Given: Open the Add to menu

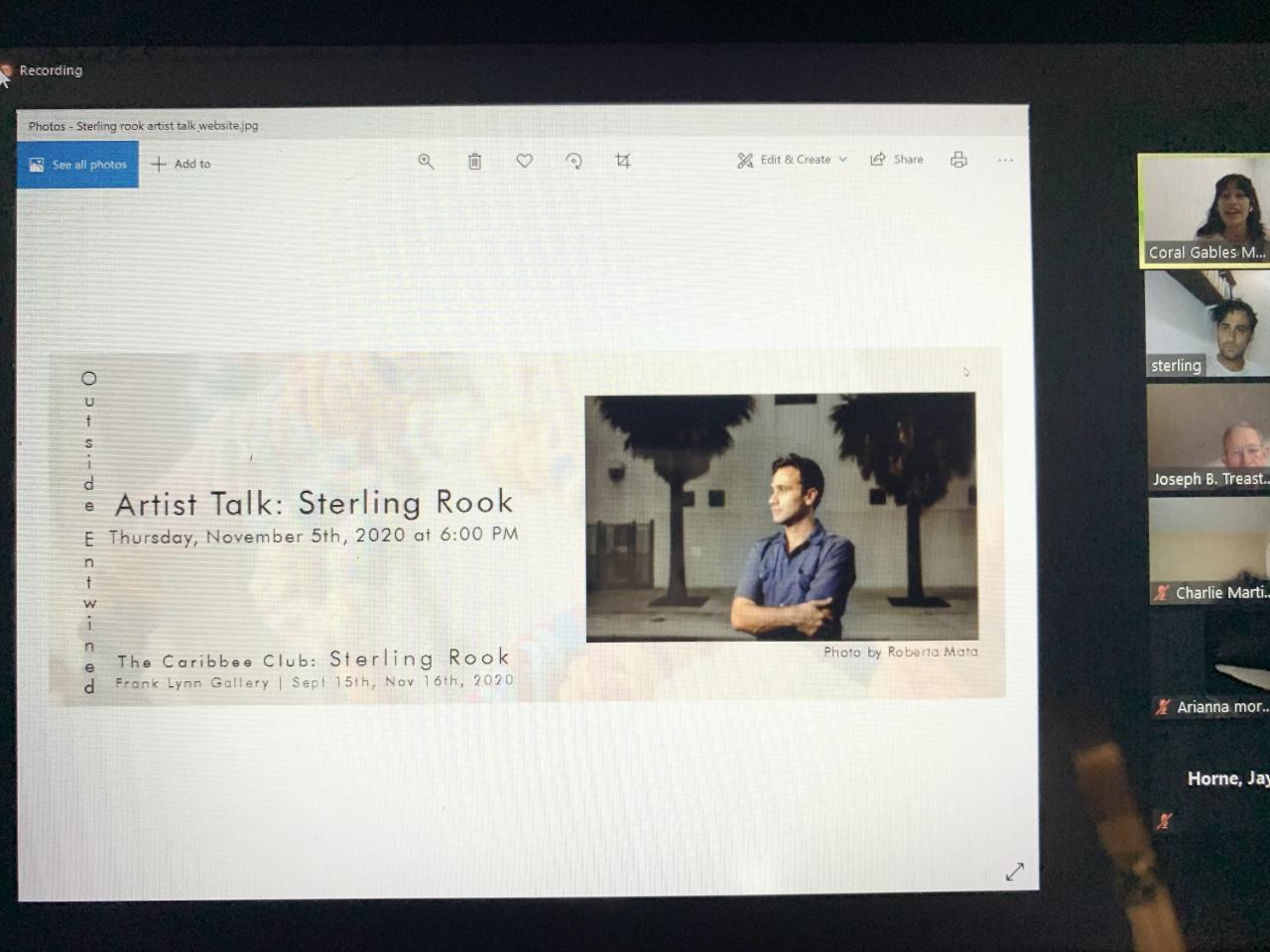Looking at the screenshot, I should tap(181, 164).
